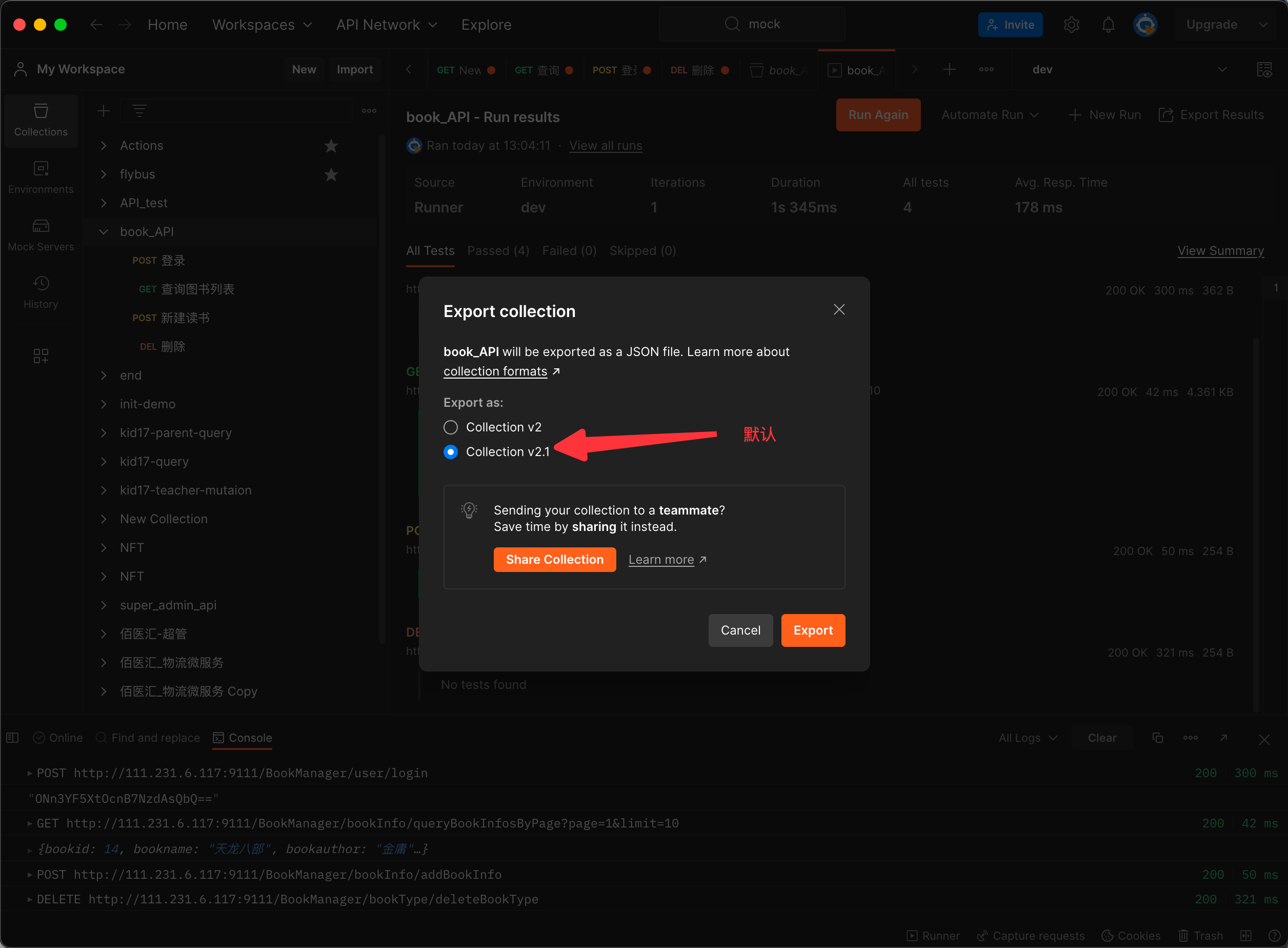Open the All Logs filter dropdown
The image size is (1288, 948).
1028,738
